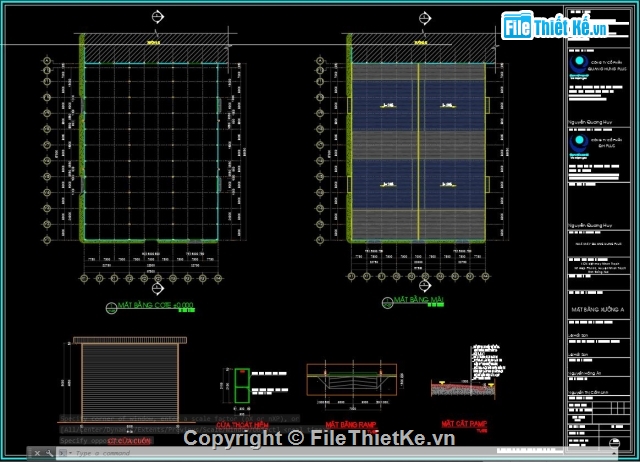Select the 'MẶT BẰNG MÁI' title text

[x=419, y=300]
